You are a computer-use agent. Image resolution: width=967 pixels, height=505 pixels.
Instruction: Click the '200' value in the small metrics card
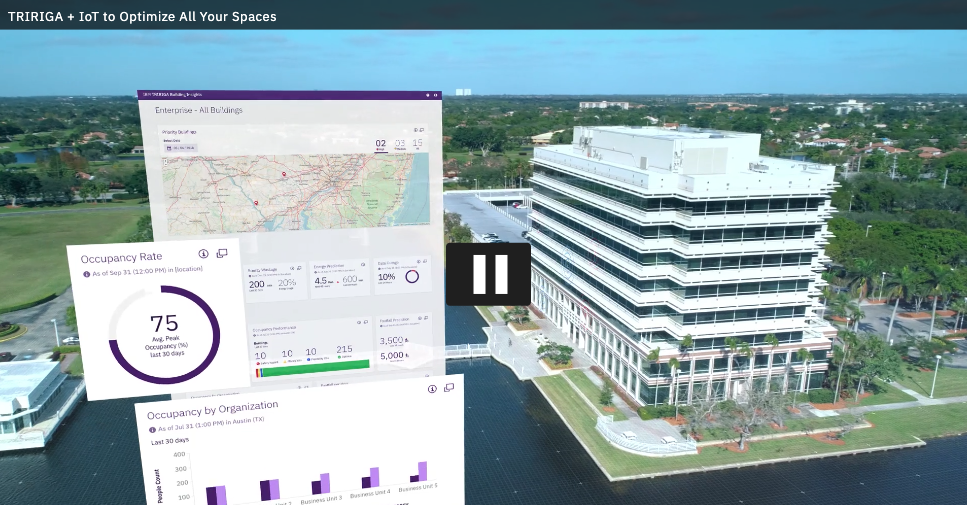pos(257,284)
